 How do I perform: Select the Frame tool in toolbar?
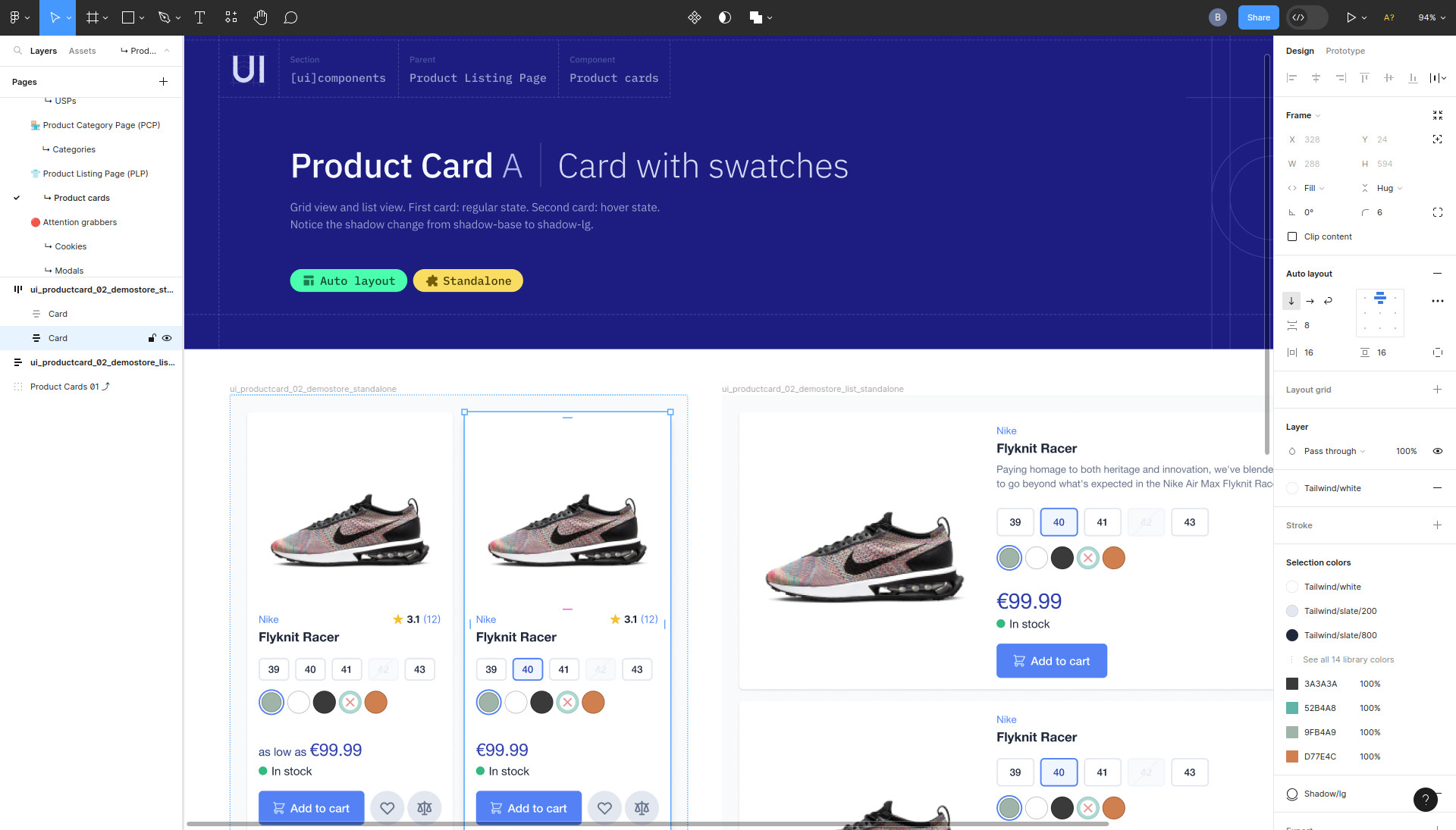point(94,17)
